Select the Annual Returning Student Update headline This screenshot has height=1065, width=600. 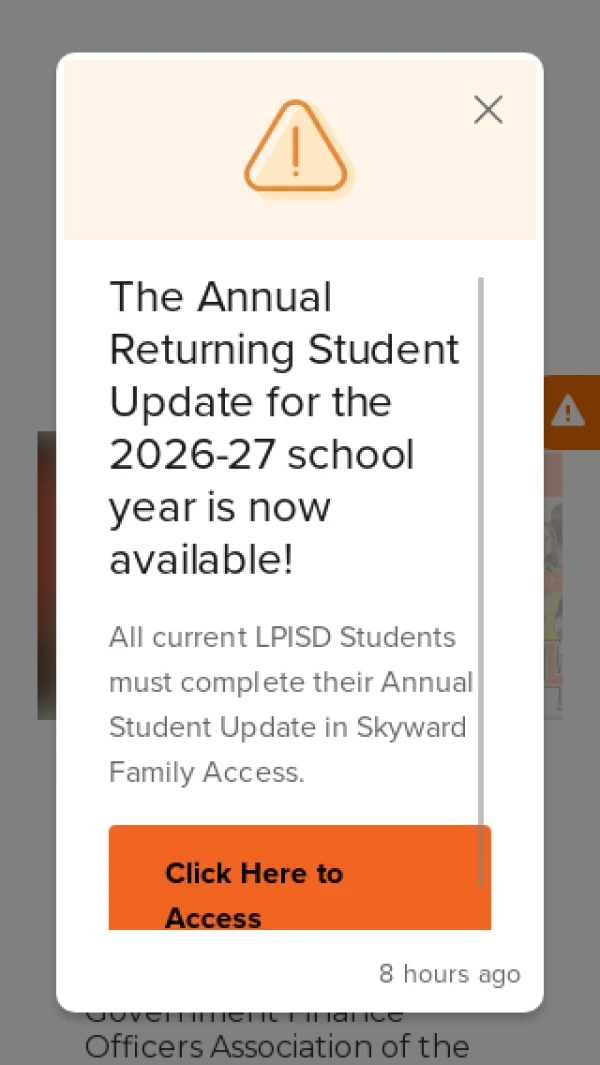(285, 429)
